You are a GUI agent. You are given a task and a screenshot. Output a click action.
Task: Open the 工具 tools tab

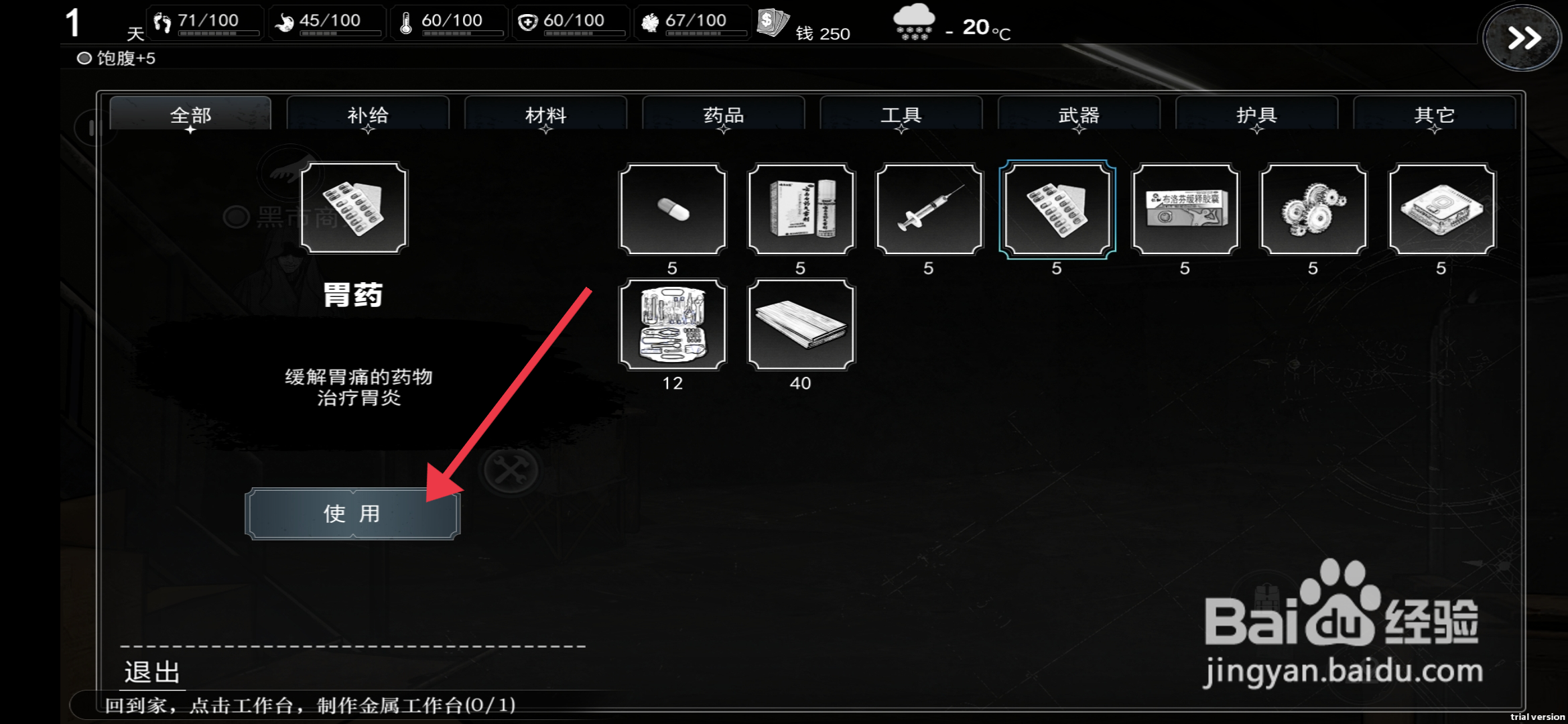click(x=901, y=114)
